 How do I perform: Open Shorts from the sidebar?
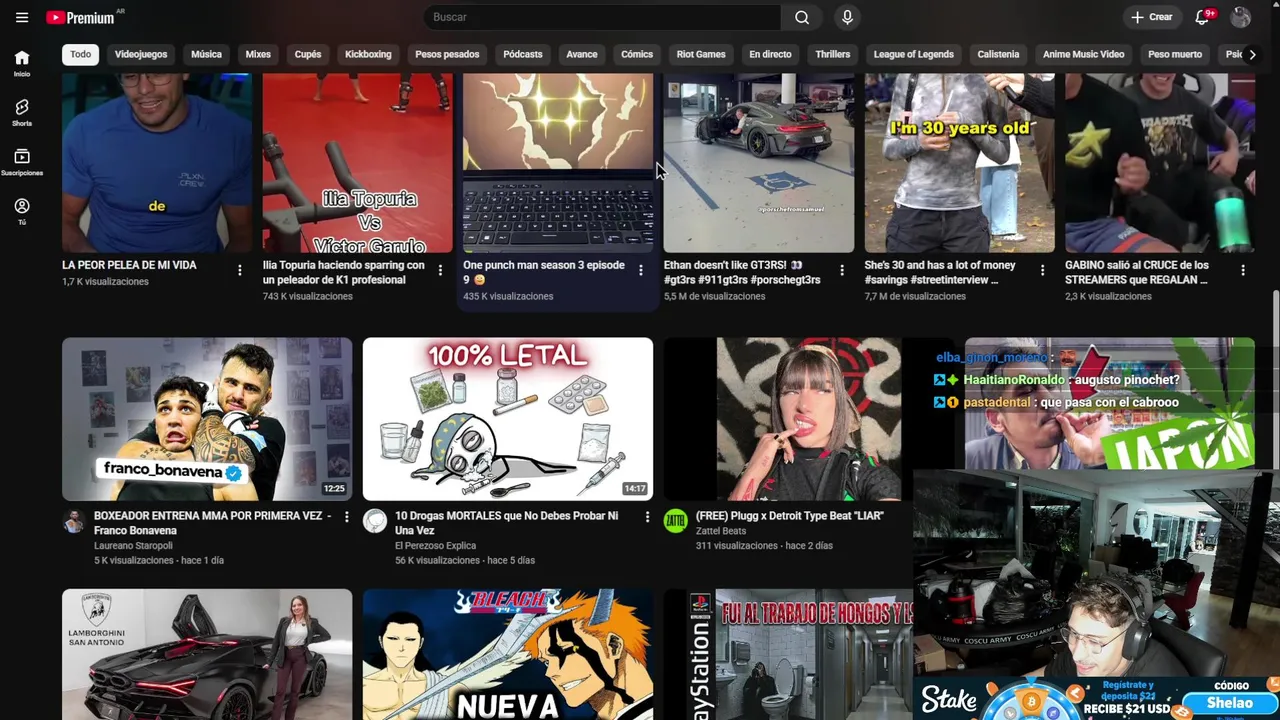(x=22, y=112)
